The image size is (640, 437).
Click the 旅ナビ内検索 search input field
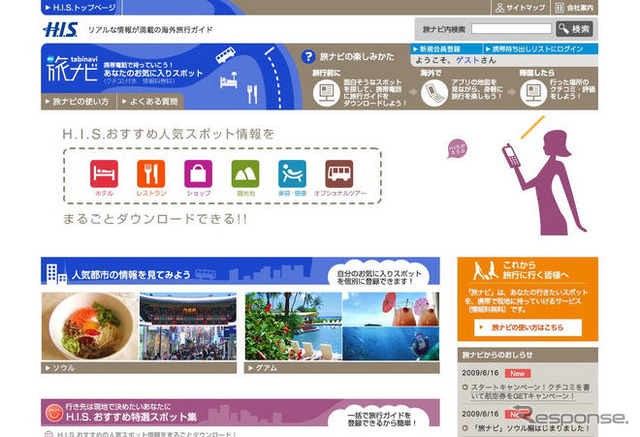click(511, 29)
